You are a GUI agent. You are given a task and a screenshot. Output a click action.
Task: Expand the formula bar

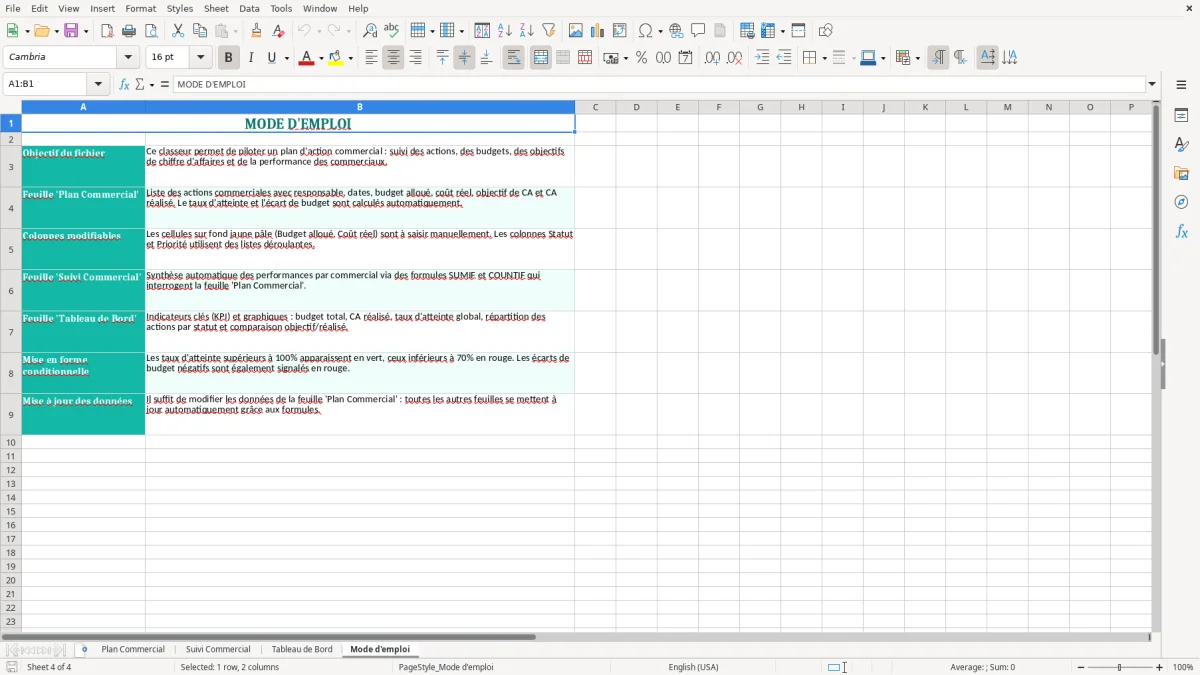tap(1152, 85)
